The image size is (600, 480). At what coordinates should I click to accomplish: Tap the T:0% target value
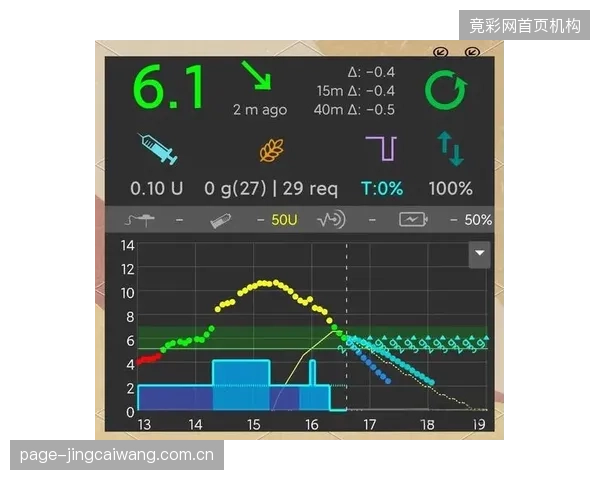click(382, 188)
